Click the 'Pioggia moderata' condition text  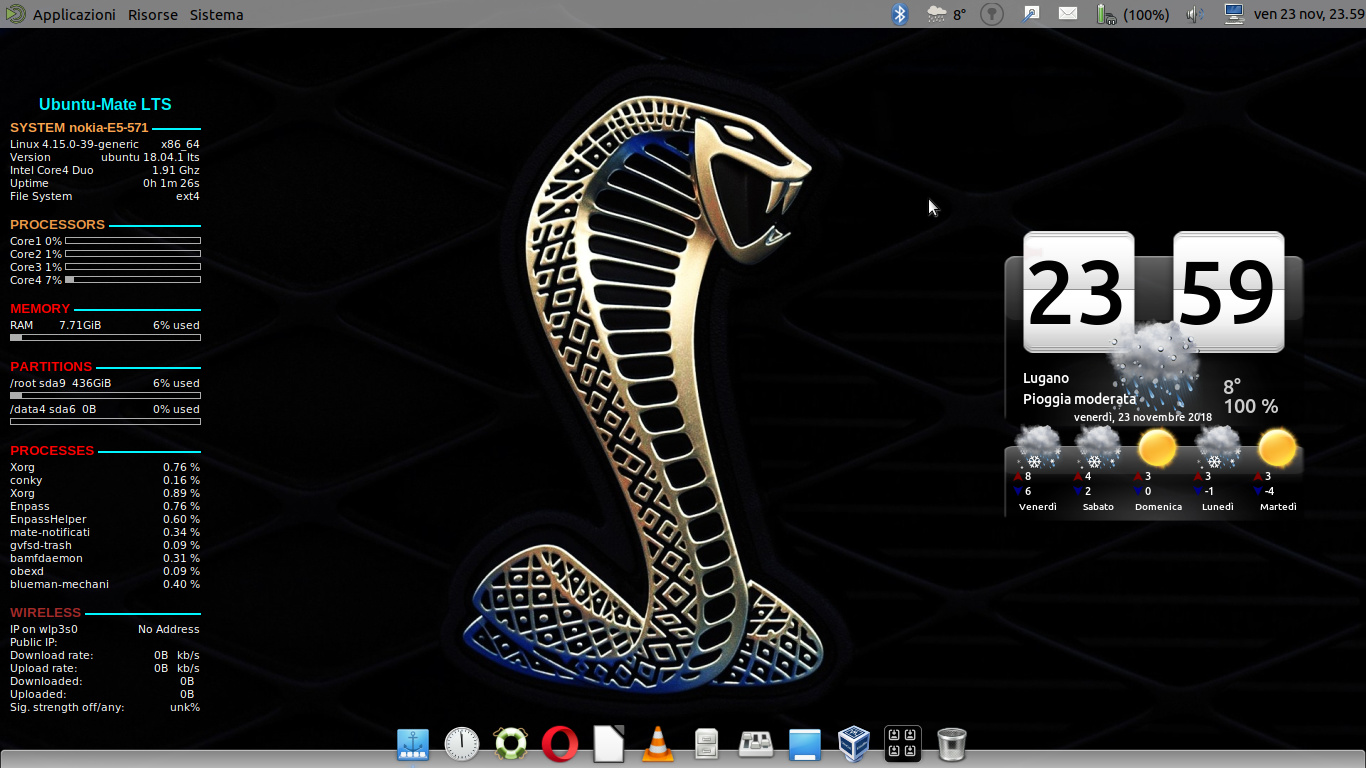click(x=1079, y=399)
